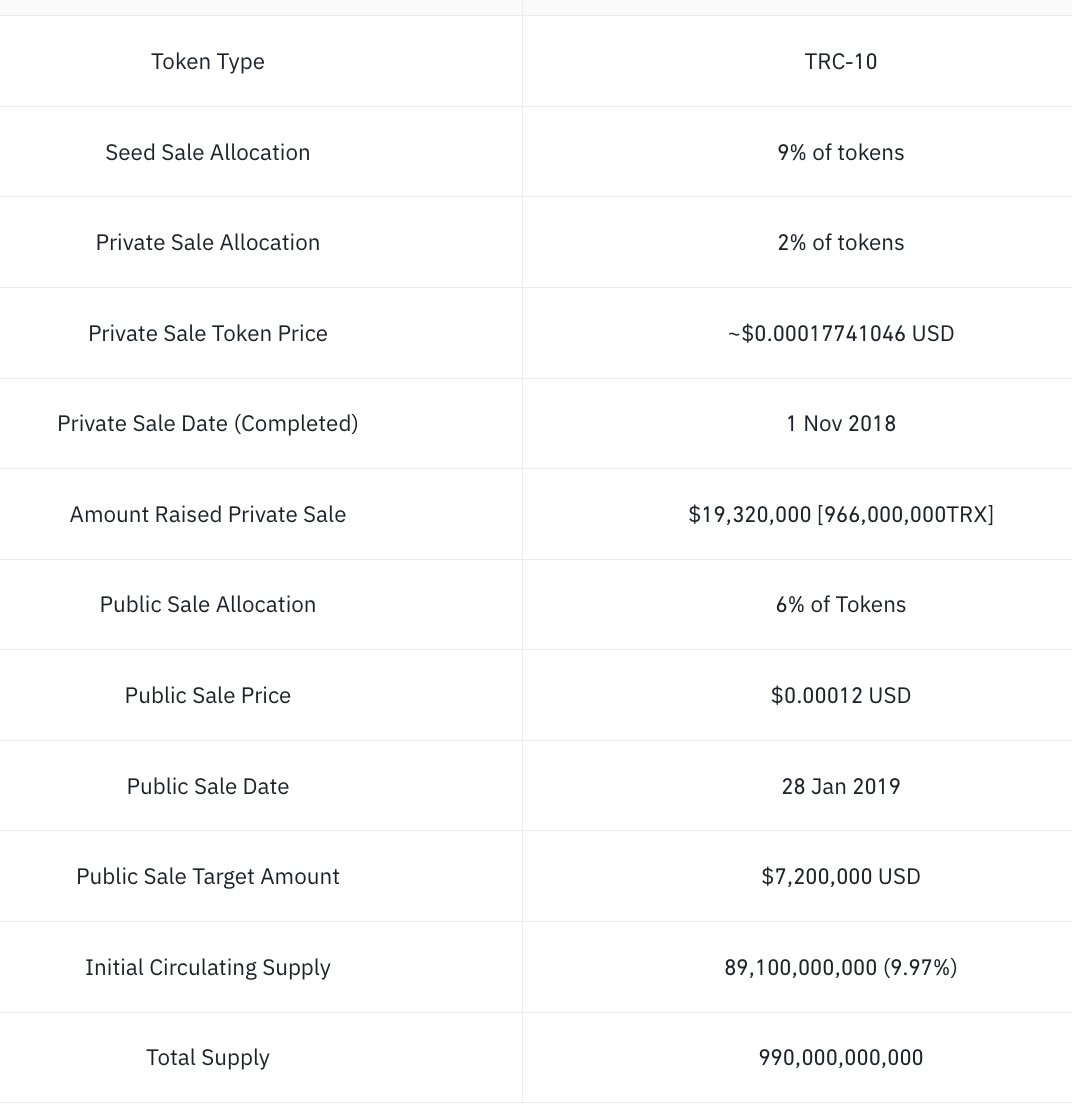Select the ~$0.00017741046 USD price value
This screenshot has height=1112, width=1072.
coord(840,333)
